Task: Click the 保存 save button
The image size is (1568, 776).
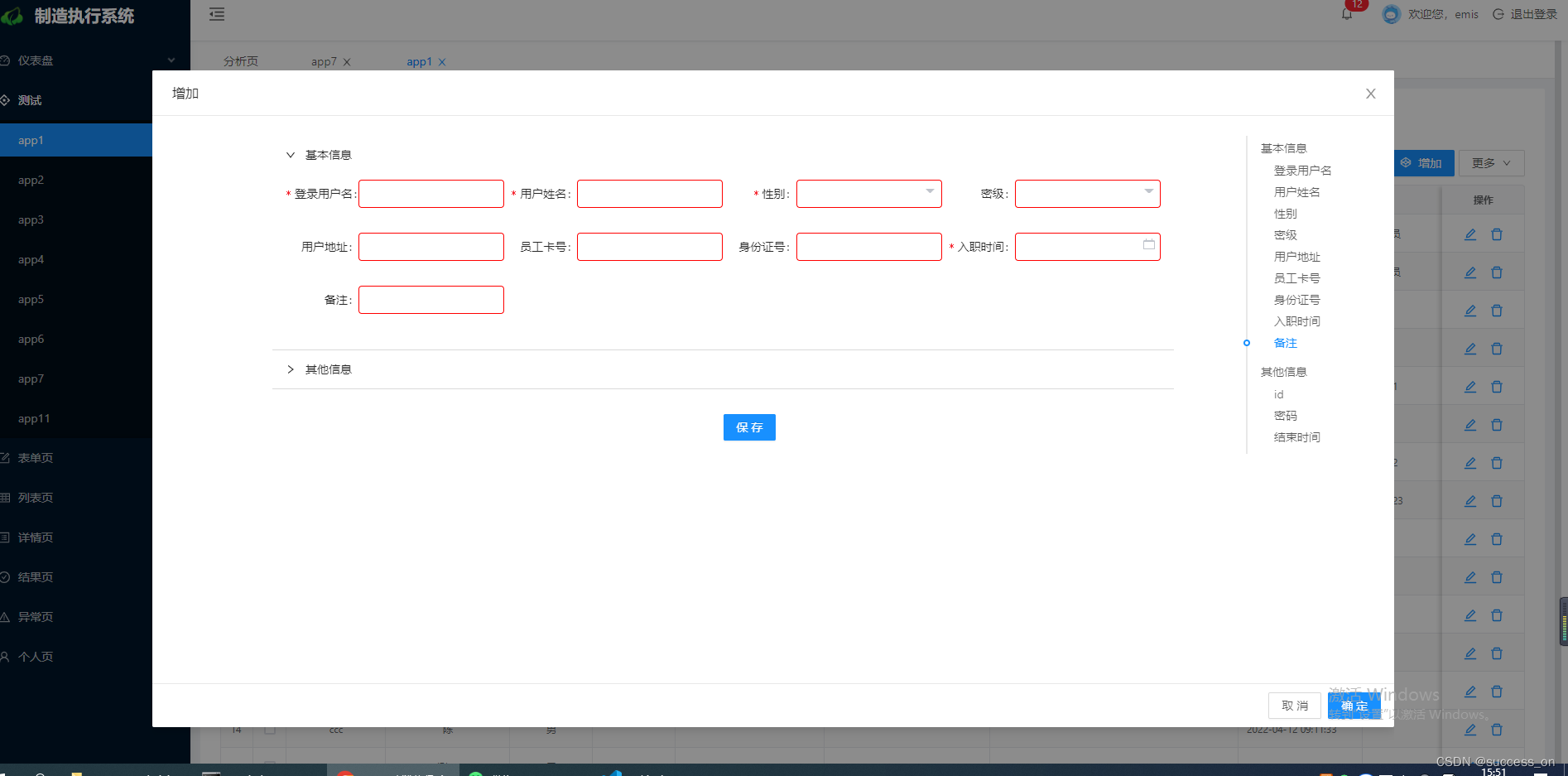Action: click(x=748, y=427)
